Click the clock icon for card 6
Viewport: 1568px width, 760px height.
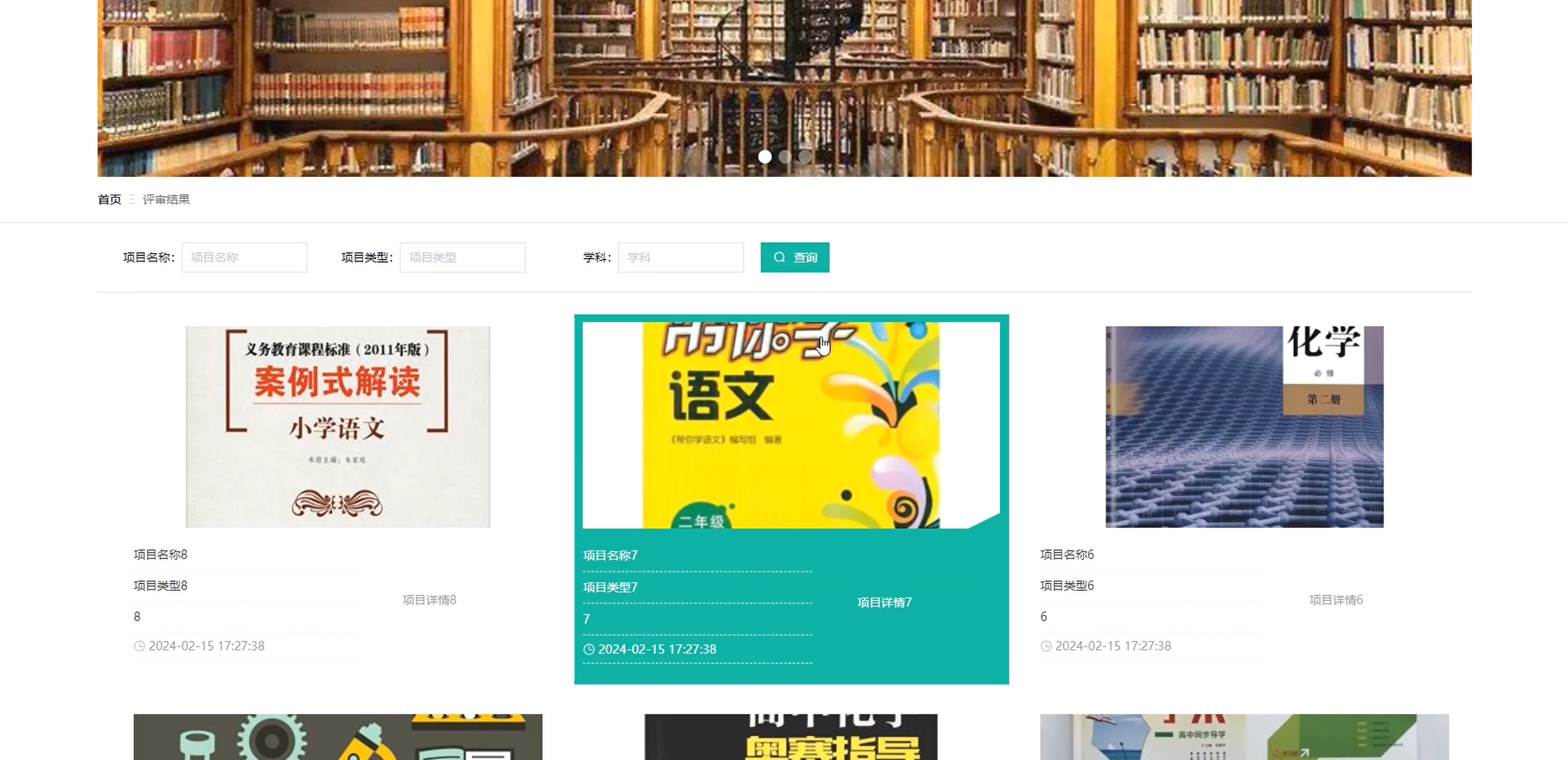point(1046,646)
